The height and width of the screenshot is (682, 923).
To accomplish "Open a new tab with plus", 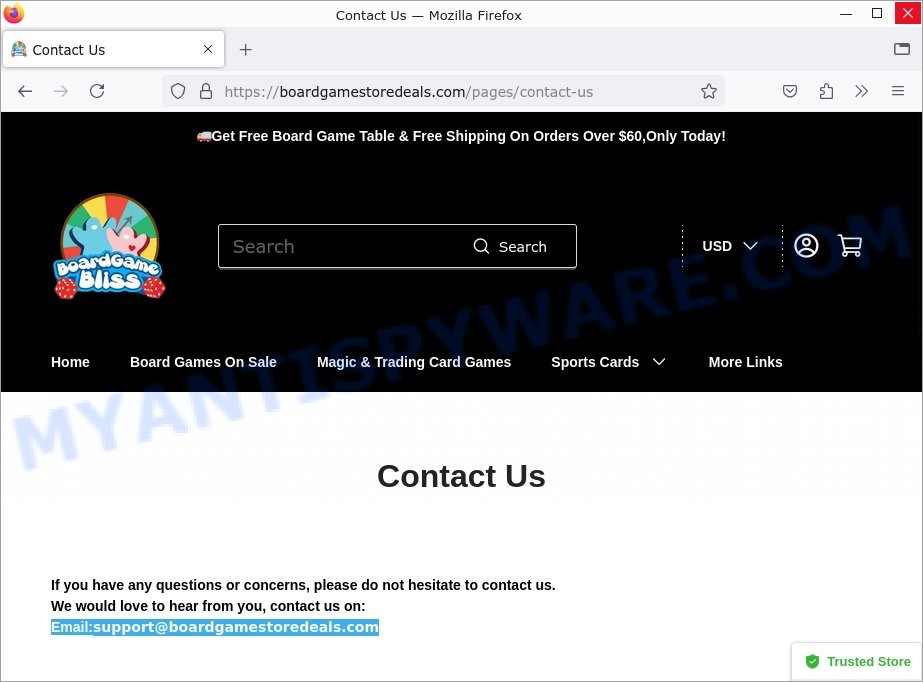I will coord(245,50).
